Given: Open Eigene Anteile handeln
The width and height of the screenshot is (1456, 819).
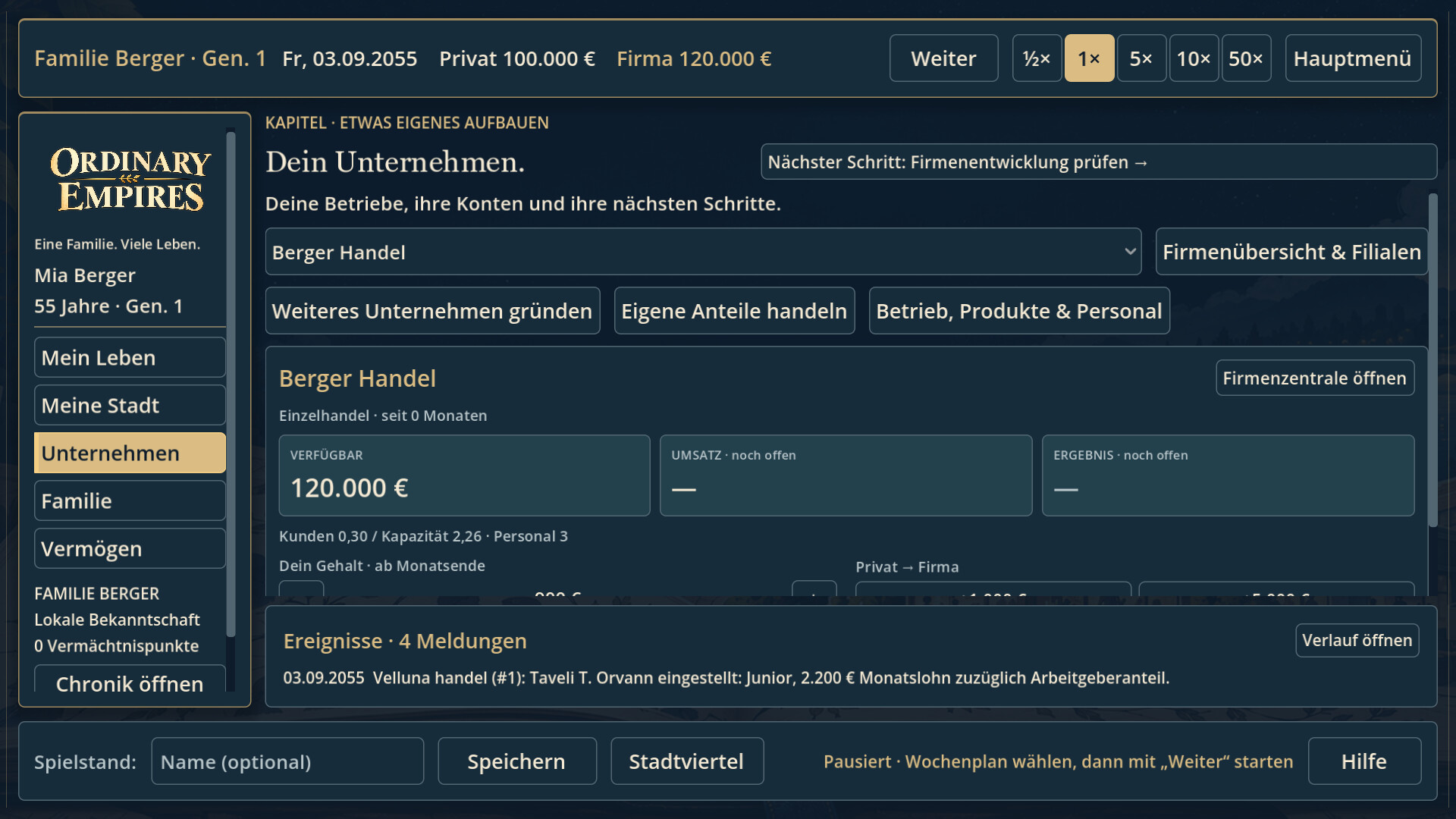Looking at the screenshot, I should 734,311.
